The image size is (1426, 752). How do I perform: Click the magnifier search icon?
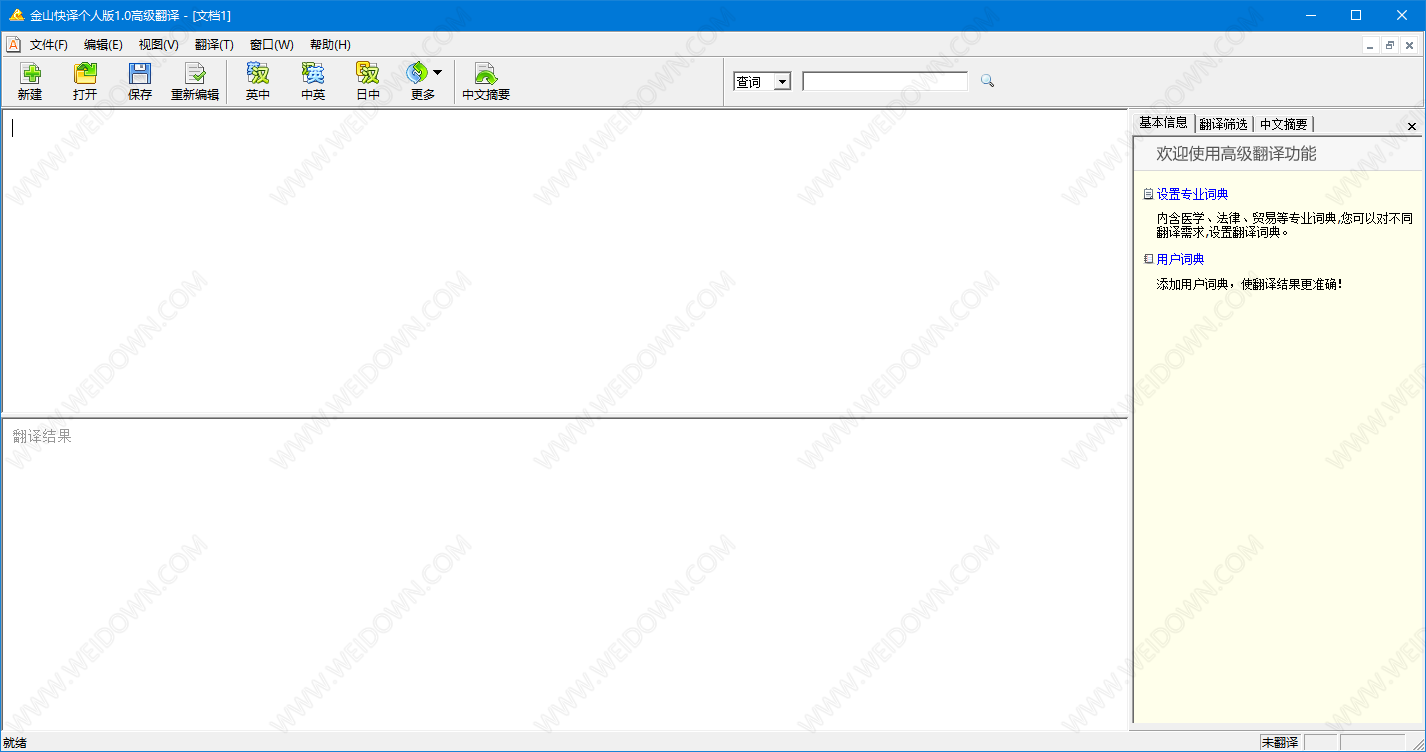[x=987, y=81]
